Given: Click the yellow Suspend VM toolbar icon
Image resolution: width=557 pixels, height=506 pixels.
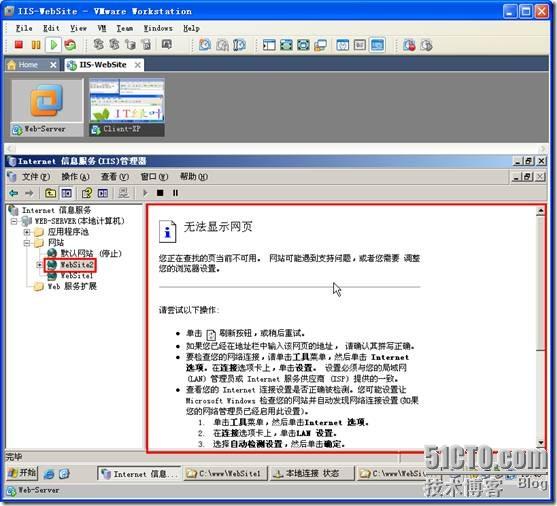Looking at the screenshot, I should tap(36, 45).
